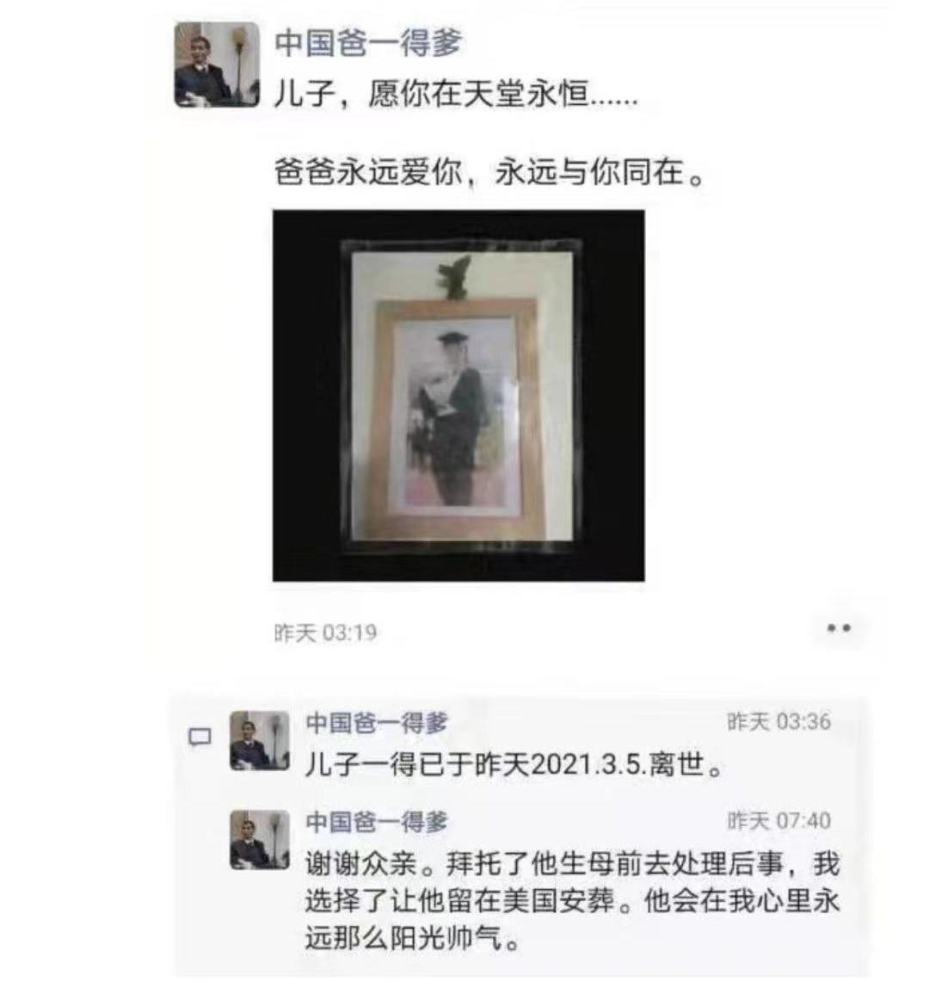This screenshot has height=1000, width=929.
Task: Open commenter name on the 07:40 comment
Action: click(x=377, y=821)
